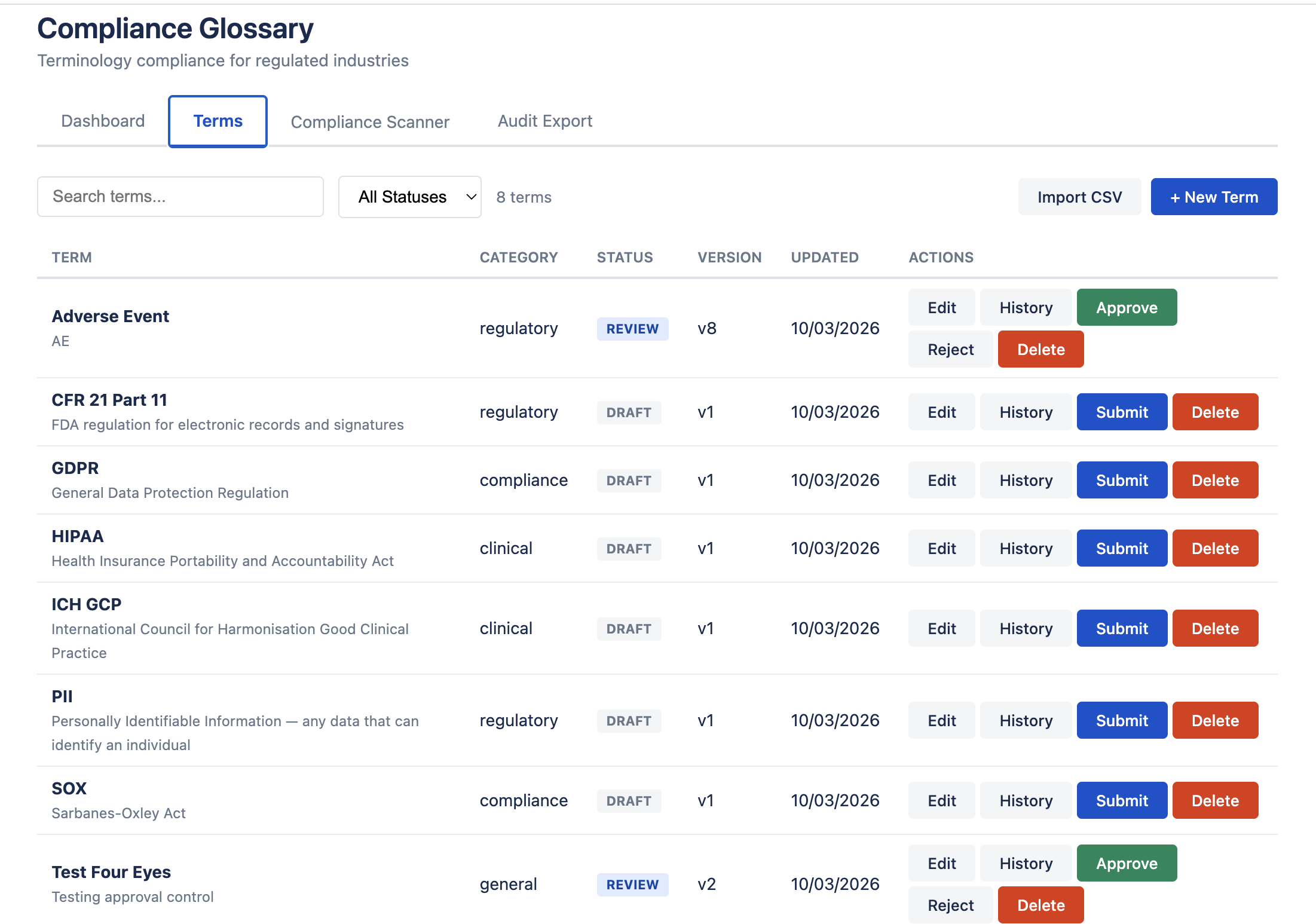Image resolution: width=1316 pixels, height=924 pixels.
Task: Click Import CSV
Action: click(1079, 197)
